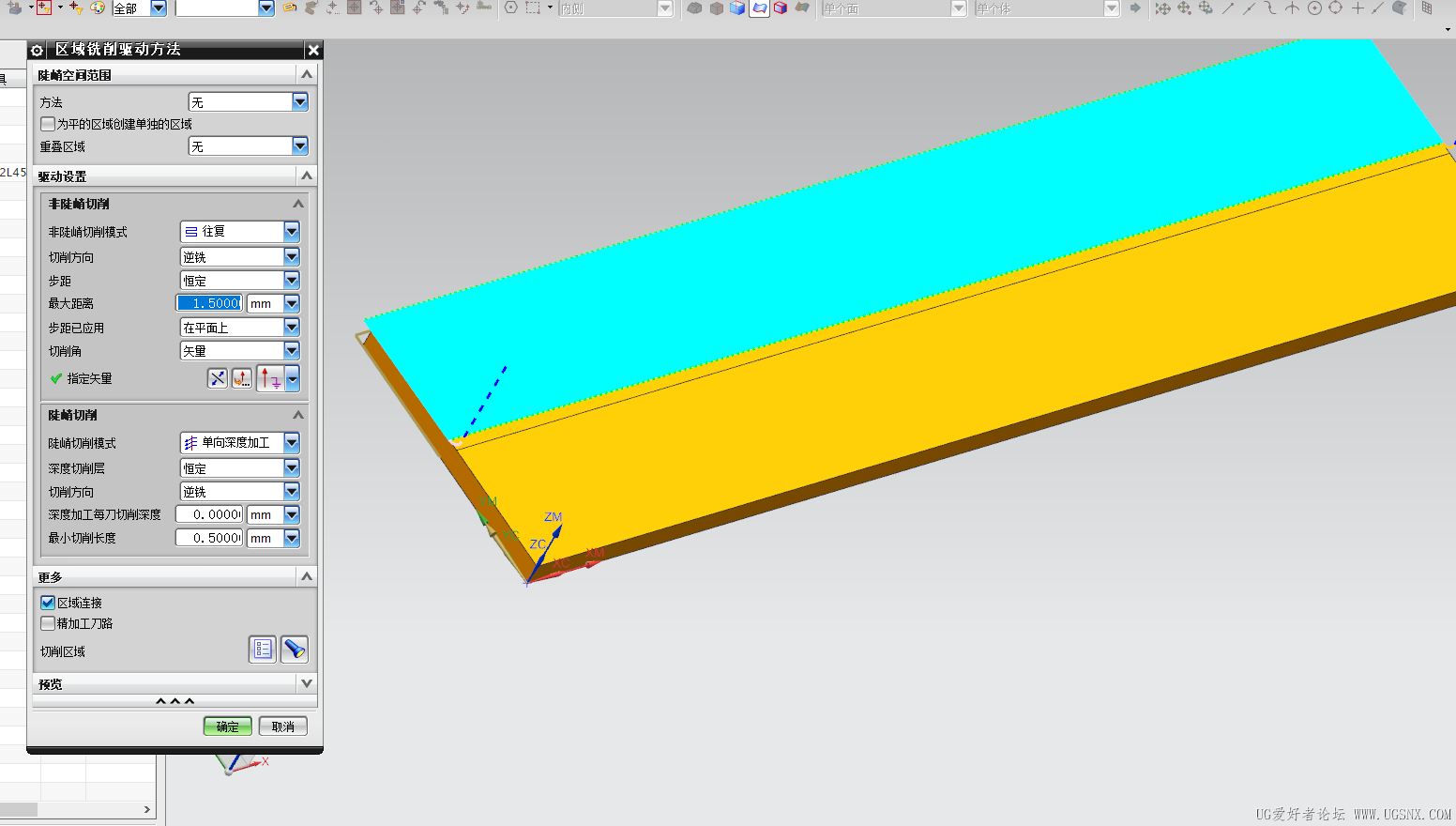Collapse the 驱动设置 section

[307, 176]
